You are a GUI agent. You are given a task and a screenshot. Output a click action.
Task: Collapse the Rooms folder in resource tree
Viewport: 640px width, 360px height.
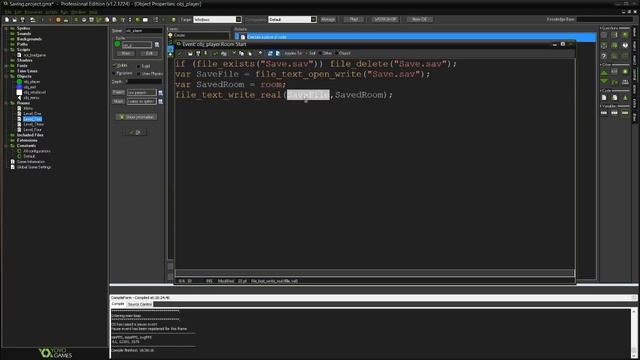(7, 103)
